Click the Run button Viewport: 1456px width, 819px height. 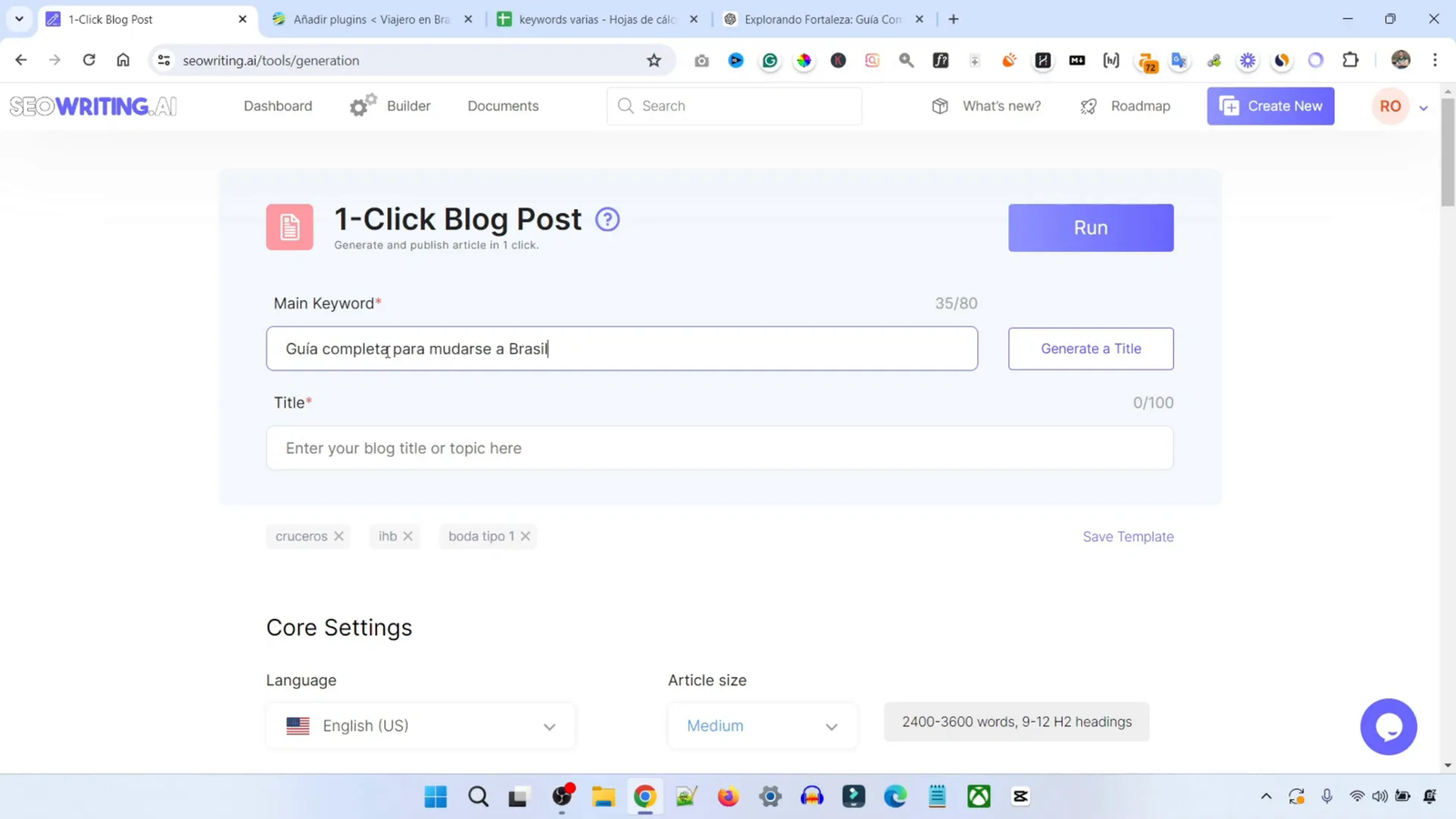tap(1089, 227)
